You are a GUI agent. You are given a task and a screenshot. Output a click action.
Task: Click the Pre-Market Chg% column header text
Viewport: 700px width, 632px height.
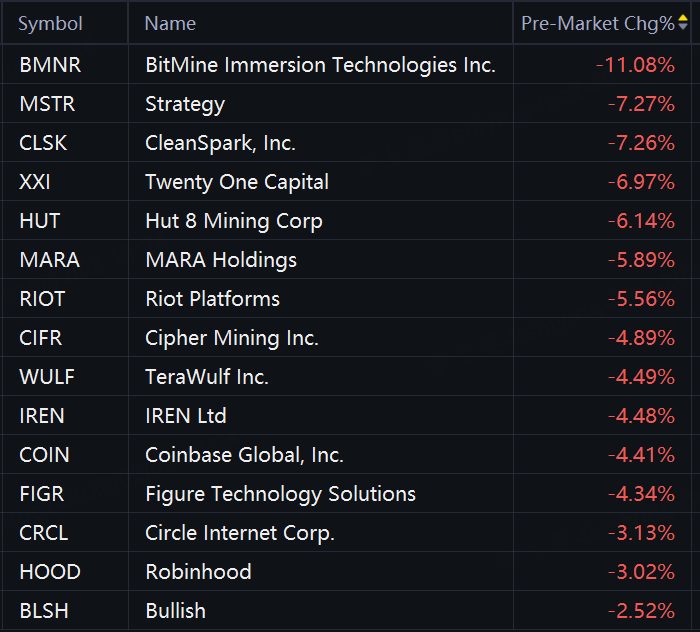(x=597, y=23)
